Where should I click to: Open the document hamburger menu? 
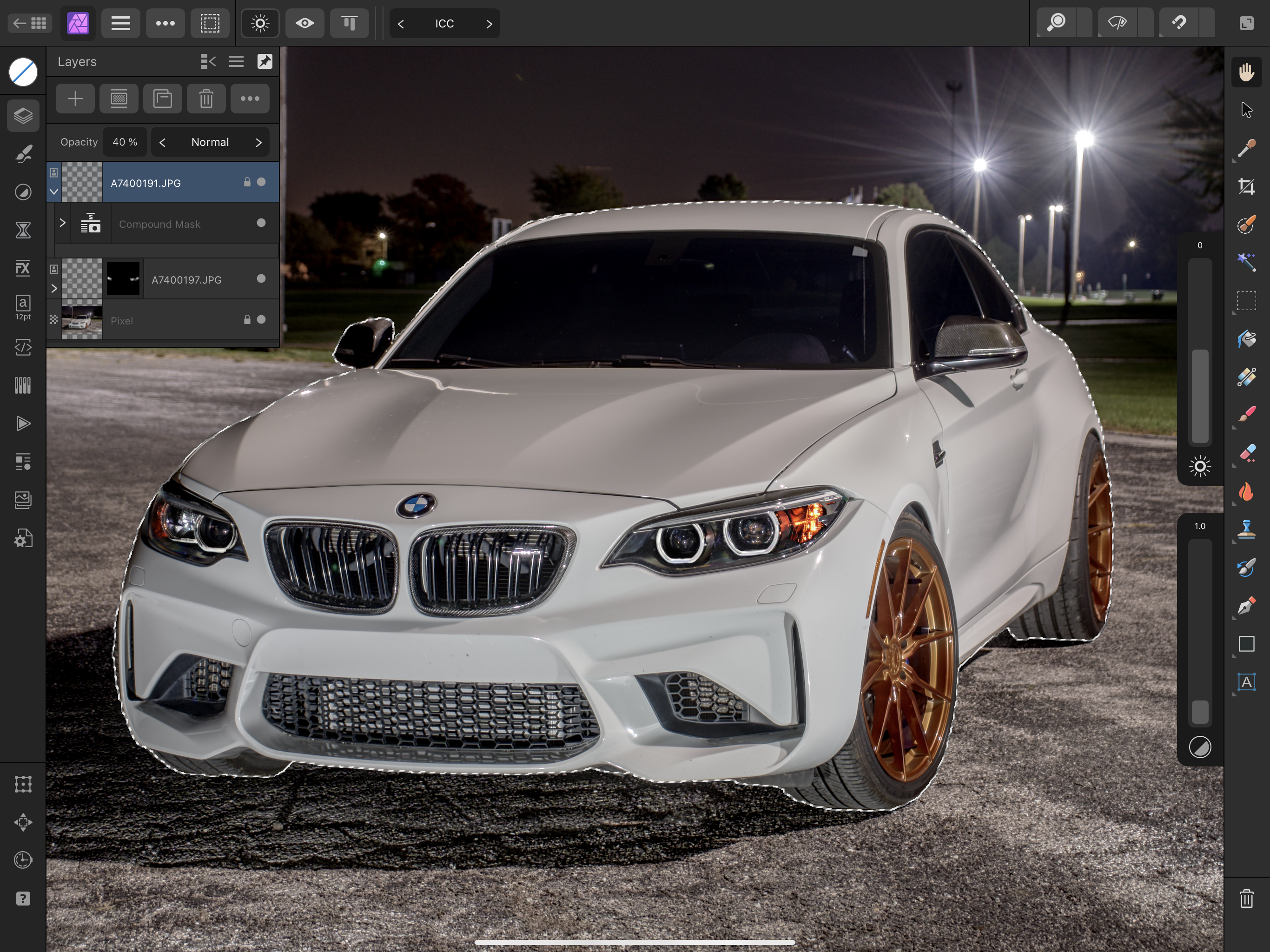pyautogui.click(x=120, y=24)
